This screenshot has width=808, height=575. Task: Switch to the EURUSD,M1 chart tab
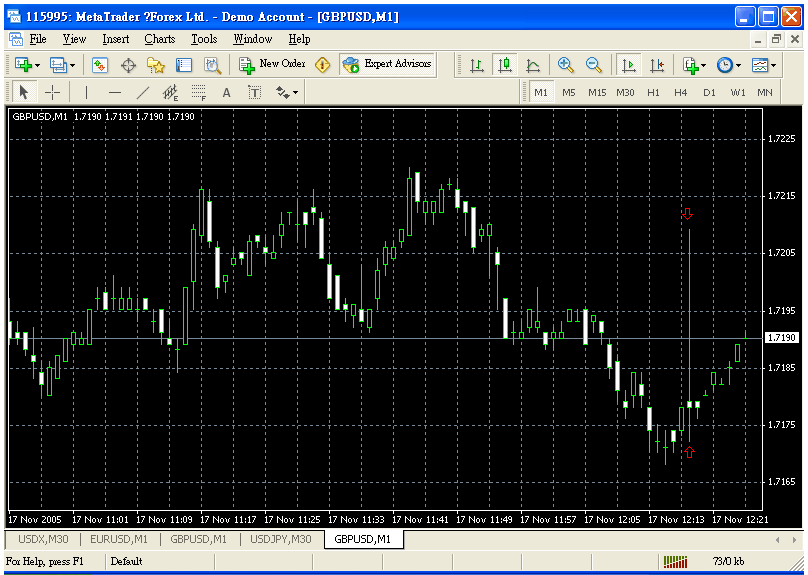[119, 539]
